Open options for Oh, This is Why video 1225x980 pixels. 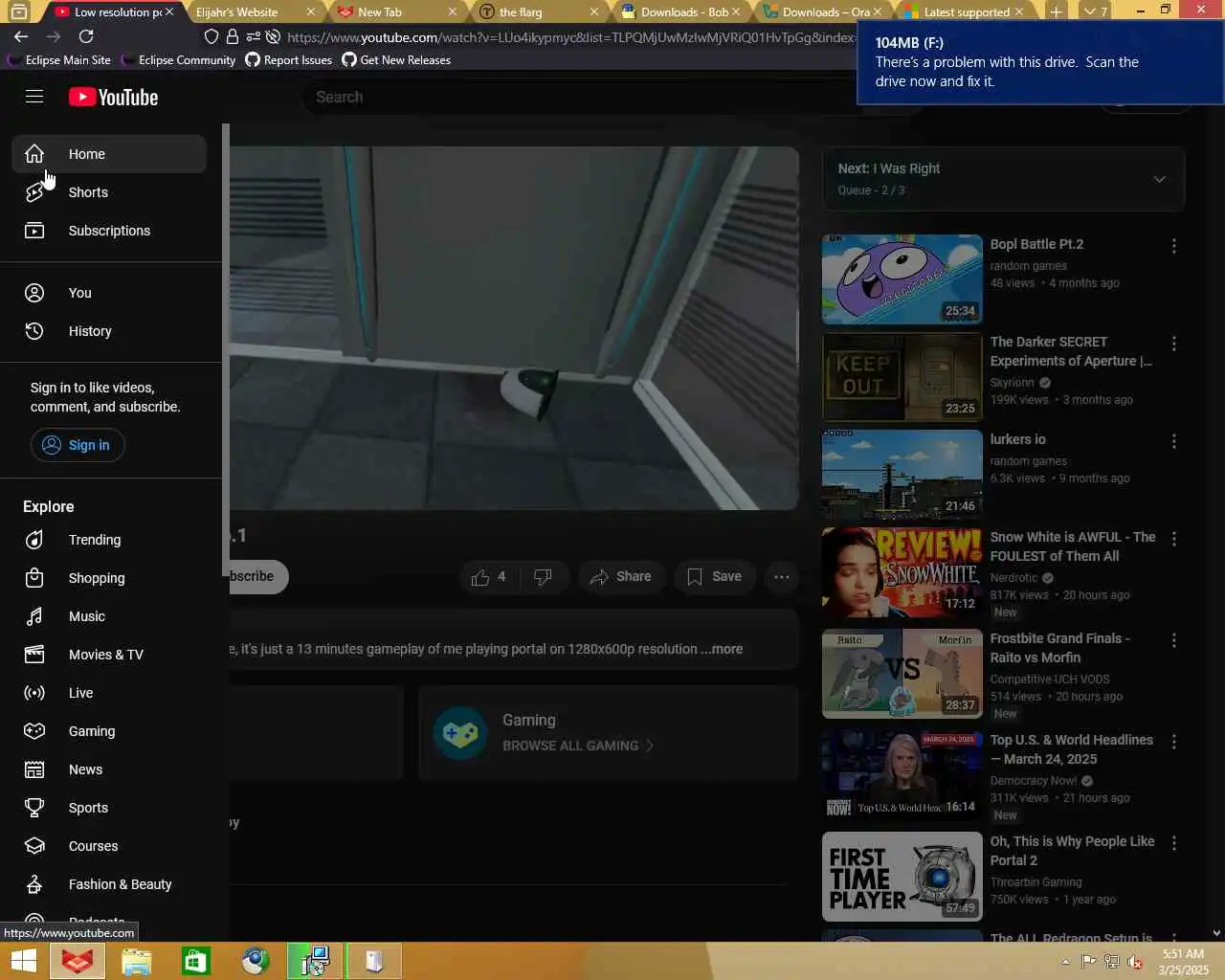coord(1174,843)
